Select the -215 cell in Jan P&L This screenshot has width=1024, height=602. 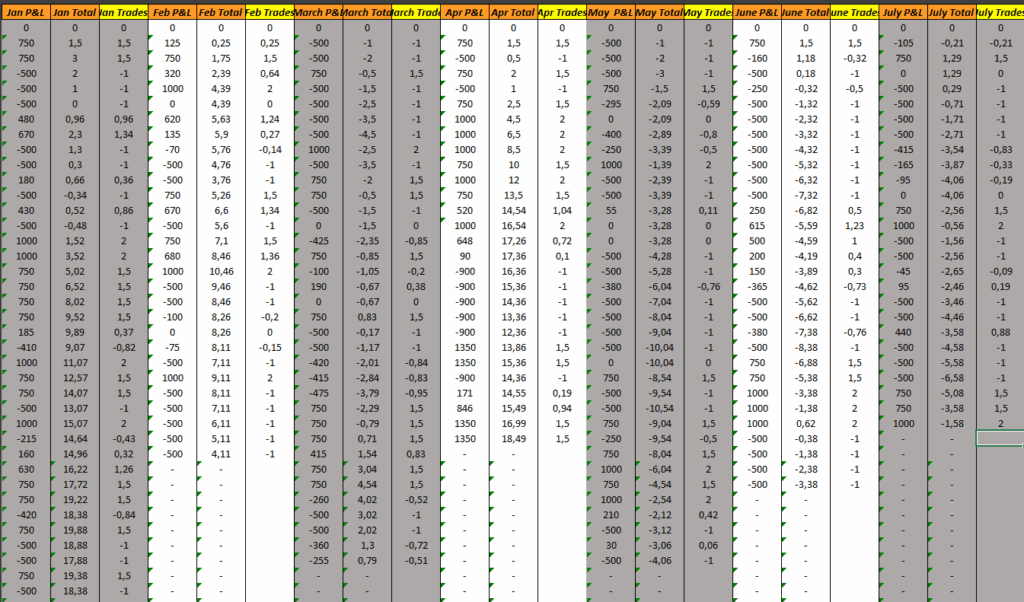tap(26, 439)
